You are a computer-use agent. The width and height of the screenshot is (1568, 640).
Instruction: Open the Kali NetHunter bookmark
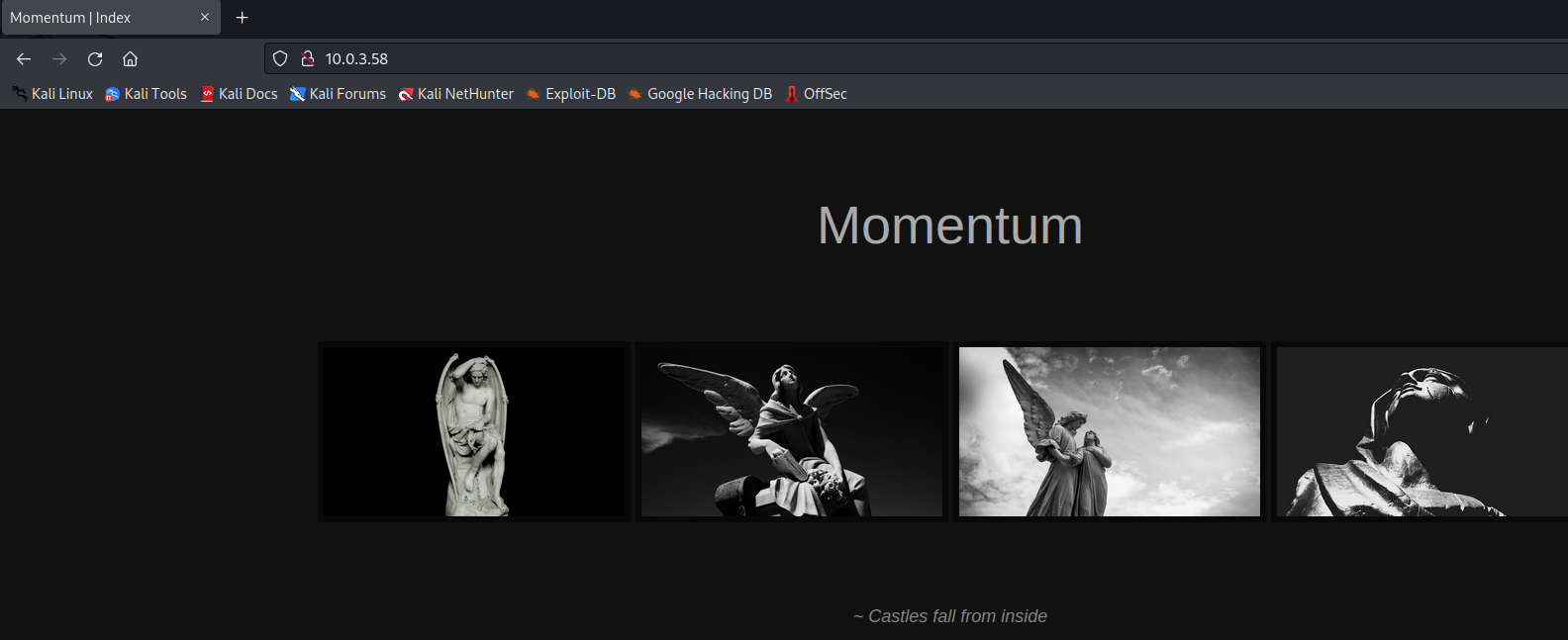(x=456, y=94)
